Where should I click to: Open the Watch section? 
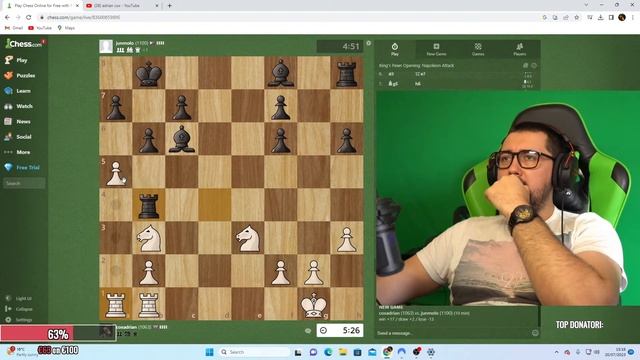tap(18, 106)
